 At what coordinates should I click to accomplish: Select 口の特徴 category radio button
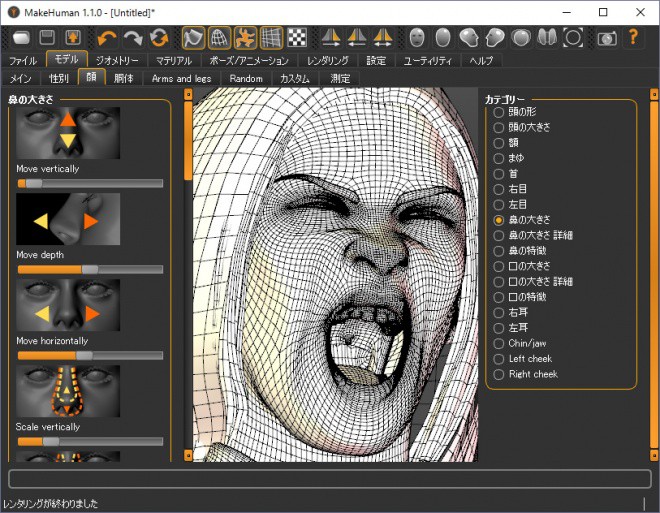(x=499, y=298)
